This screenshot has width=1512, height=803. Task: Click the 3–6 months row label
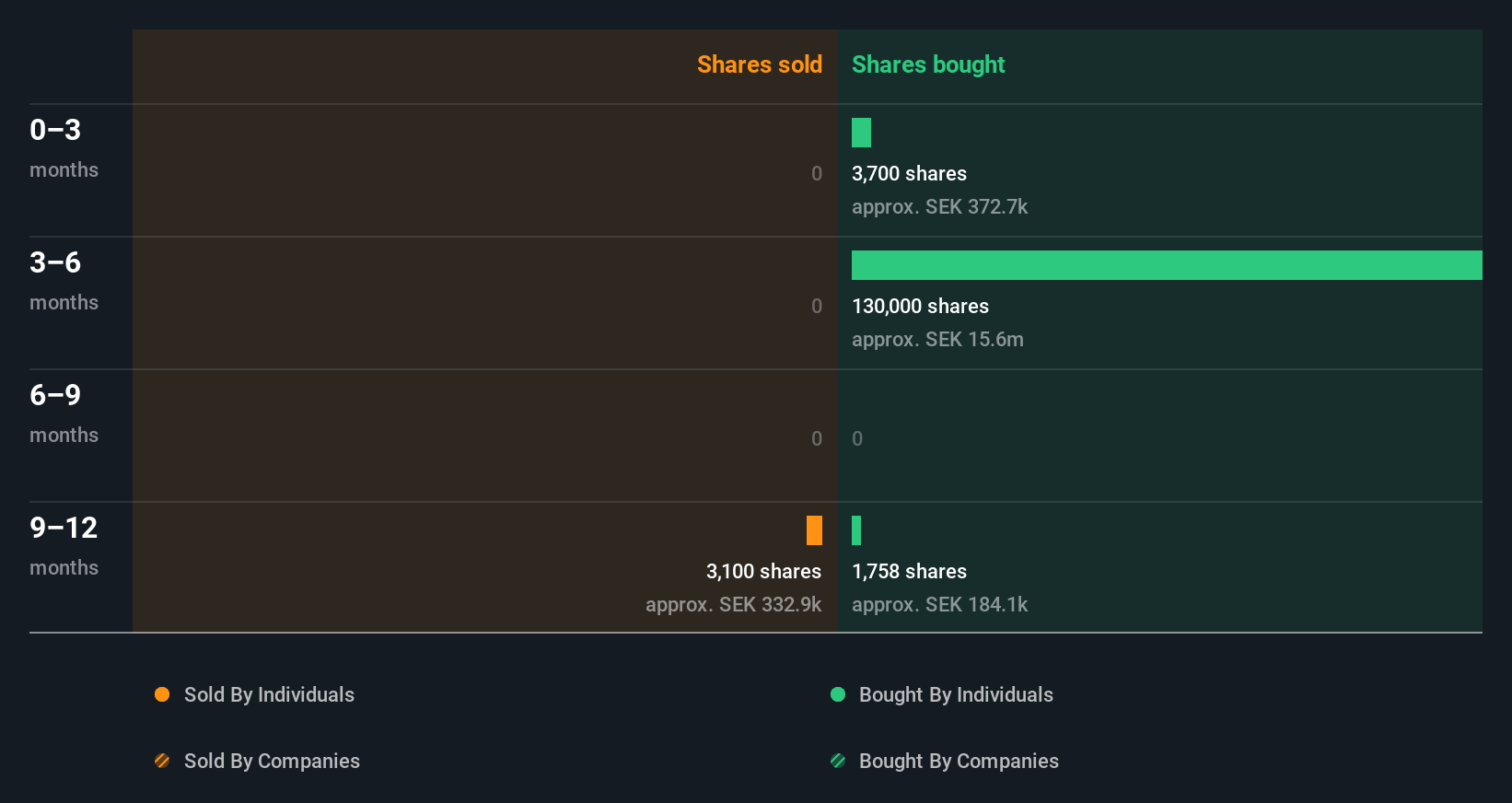click(64, 280)
